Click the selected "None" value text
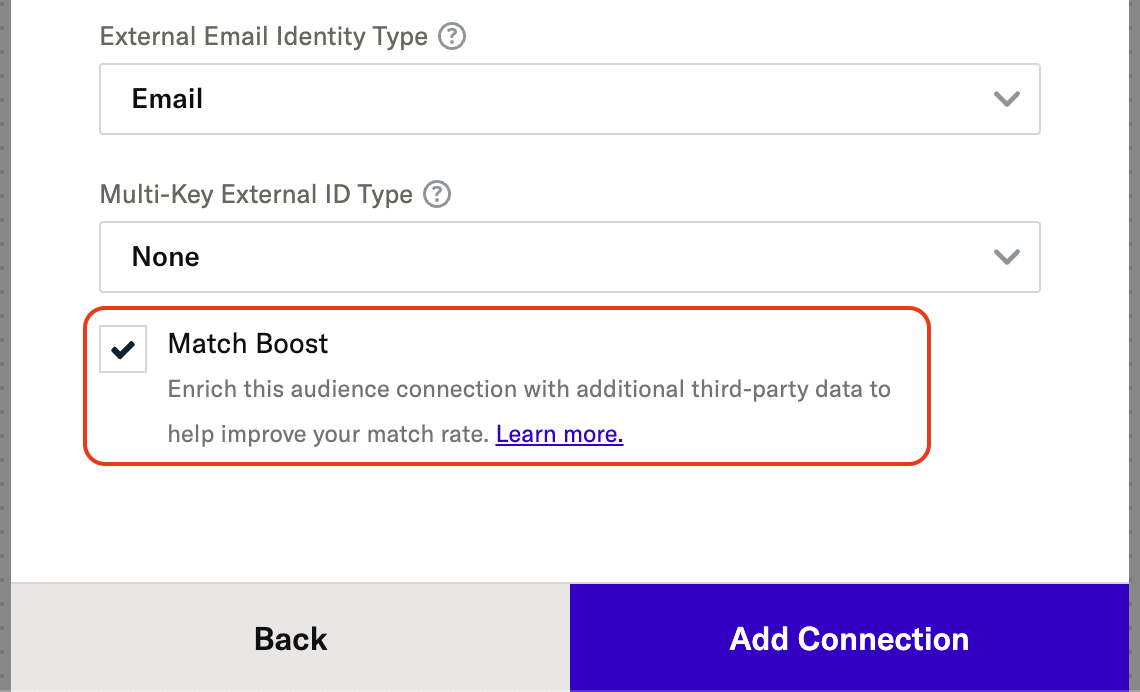1140x692 pixels. tap(166, 257)
